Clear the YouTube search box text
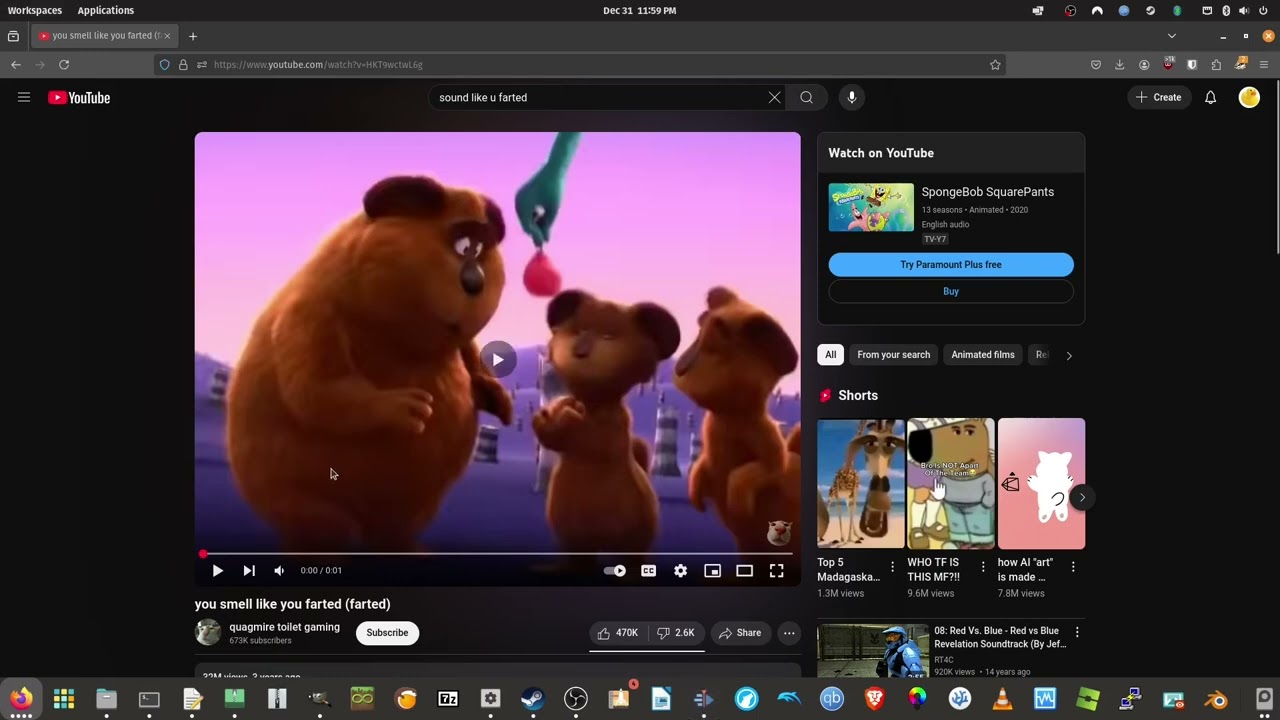1280x720 pixels. click(774, 97)
